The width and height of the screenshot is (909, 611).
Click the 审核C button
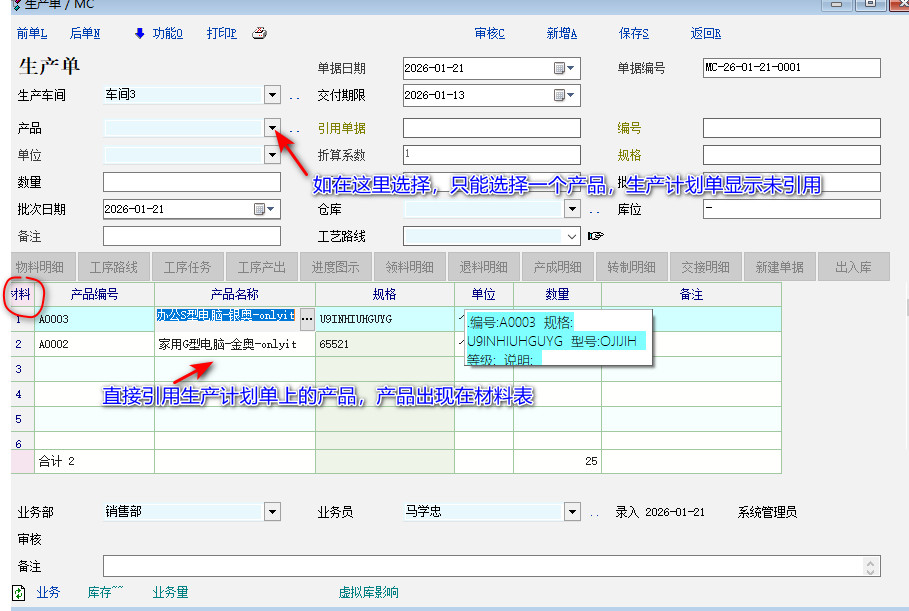point(490,33)
